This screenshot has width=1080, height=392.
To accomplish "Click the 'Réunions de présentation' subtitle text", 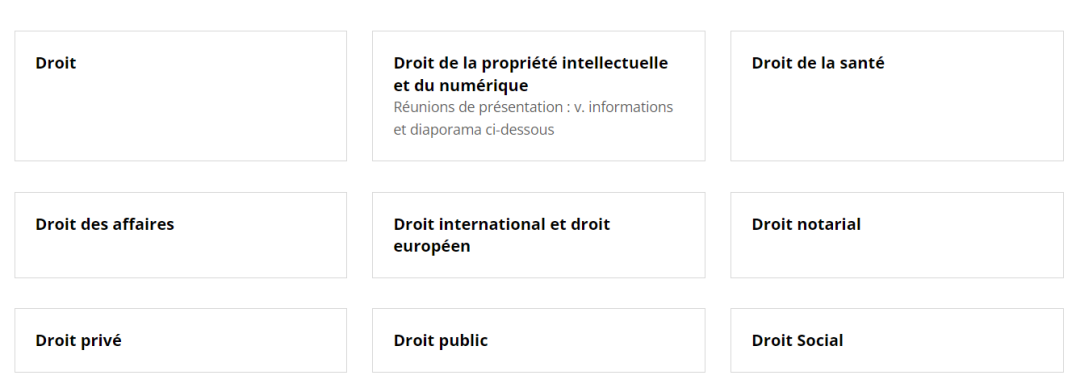I will coord(478,107).
